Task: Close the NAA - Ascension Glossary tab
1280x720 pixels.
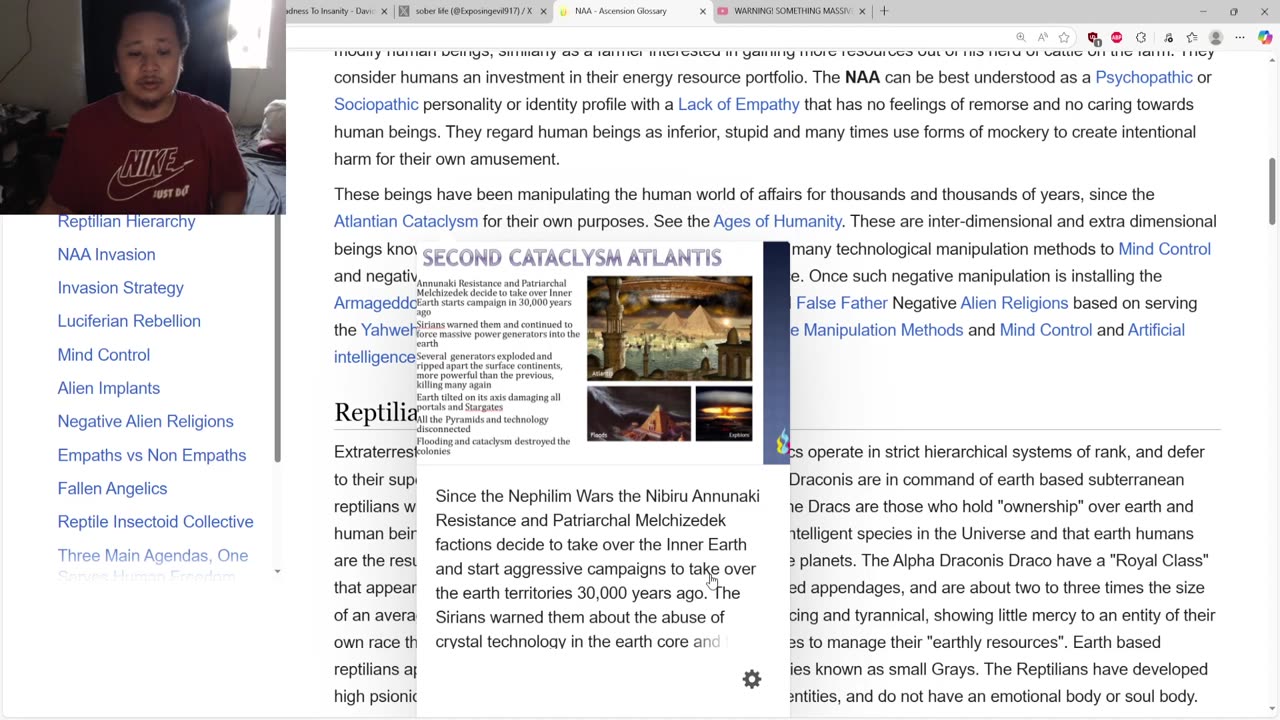Action: point(703,11)
